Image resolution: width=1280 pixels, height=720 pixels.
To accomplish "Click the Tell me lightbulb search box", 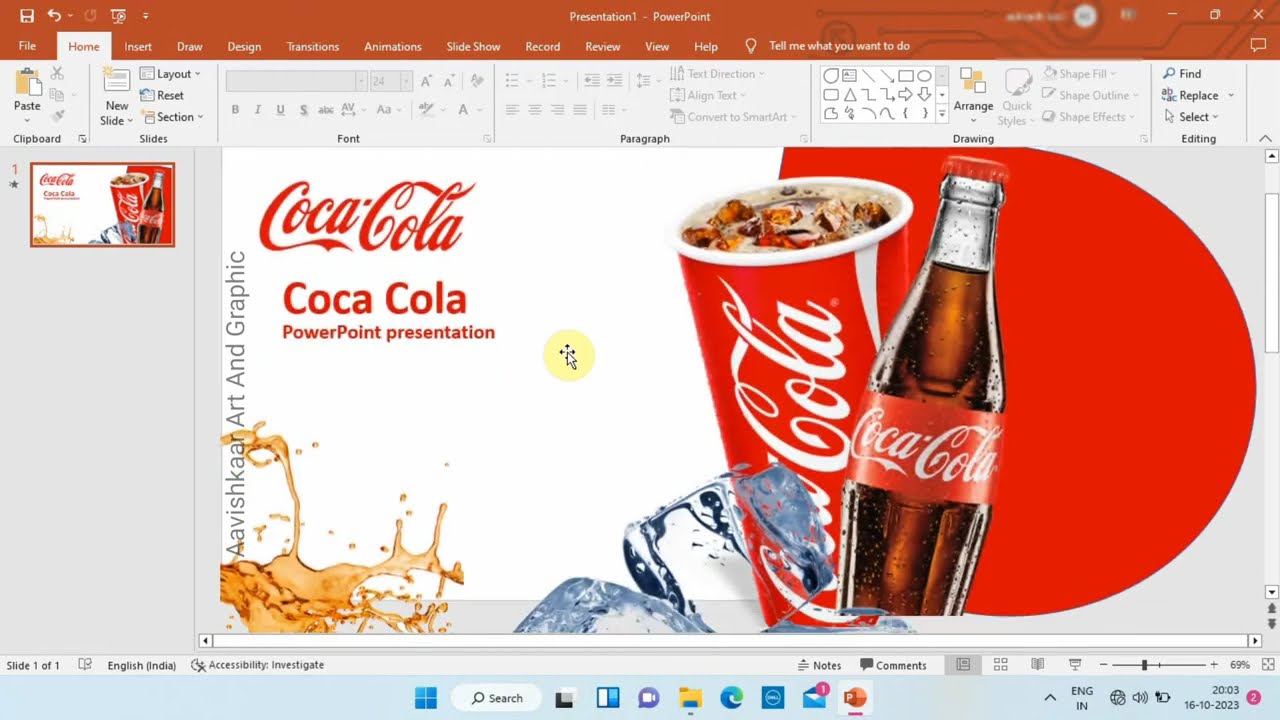I will point(827,46).
